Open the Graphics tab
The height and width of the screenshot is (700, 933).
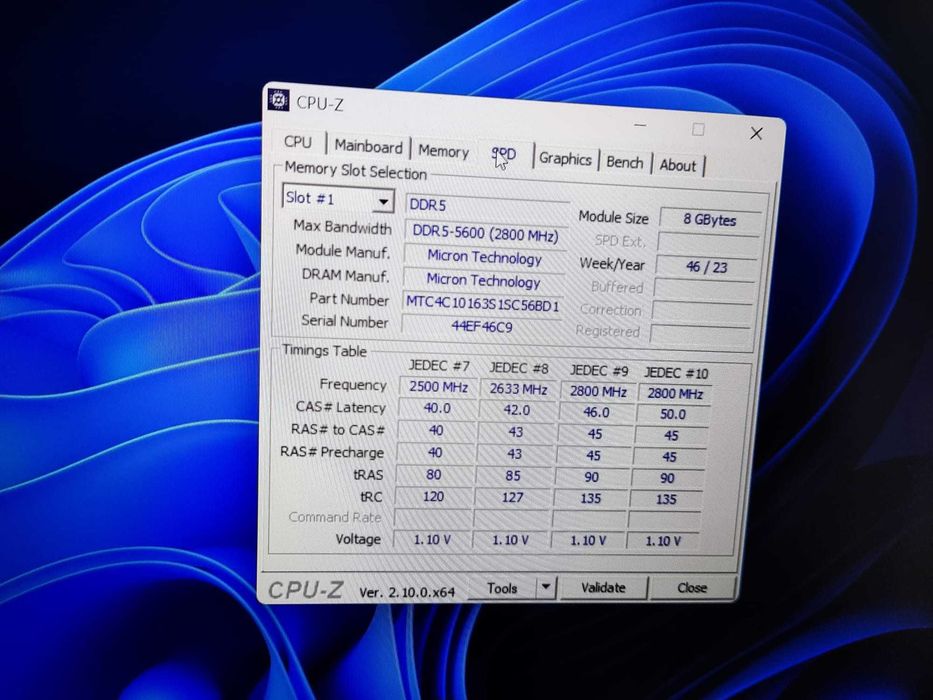coord(565,160)
